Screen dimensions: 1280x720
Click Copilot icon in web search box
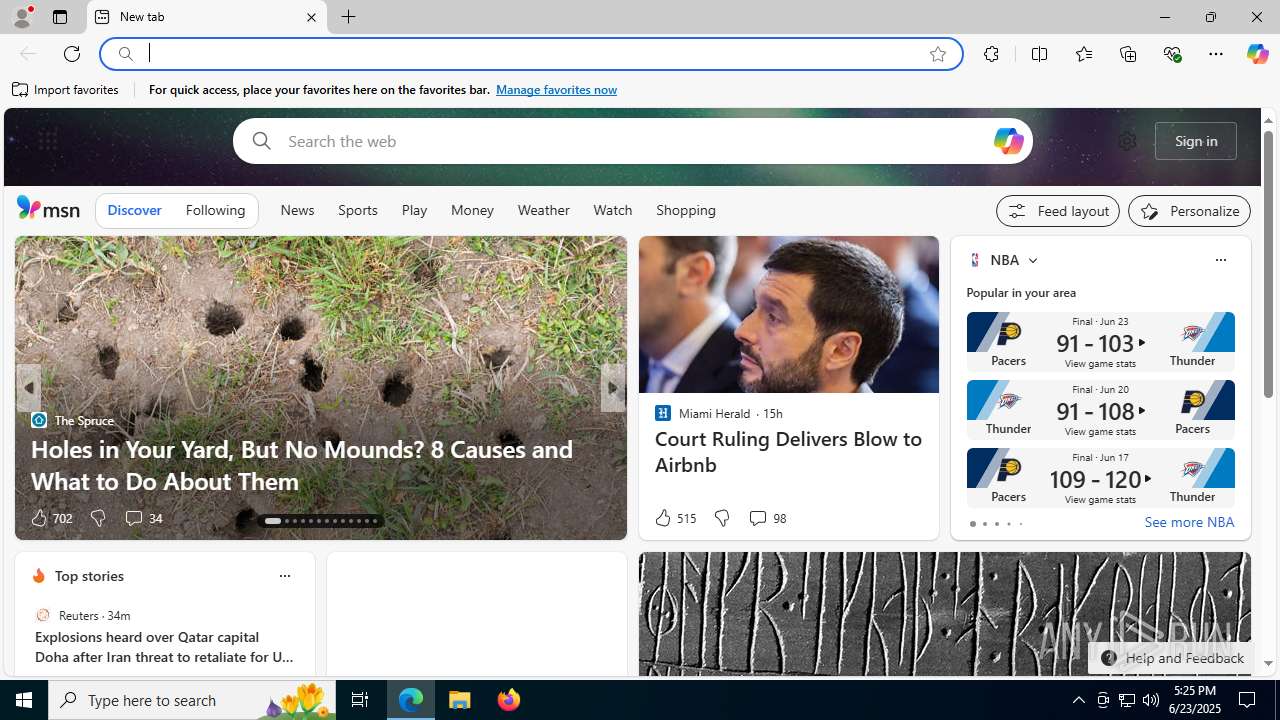1008,141
